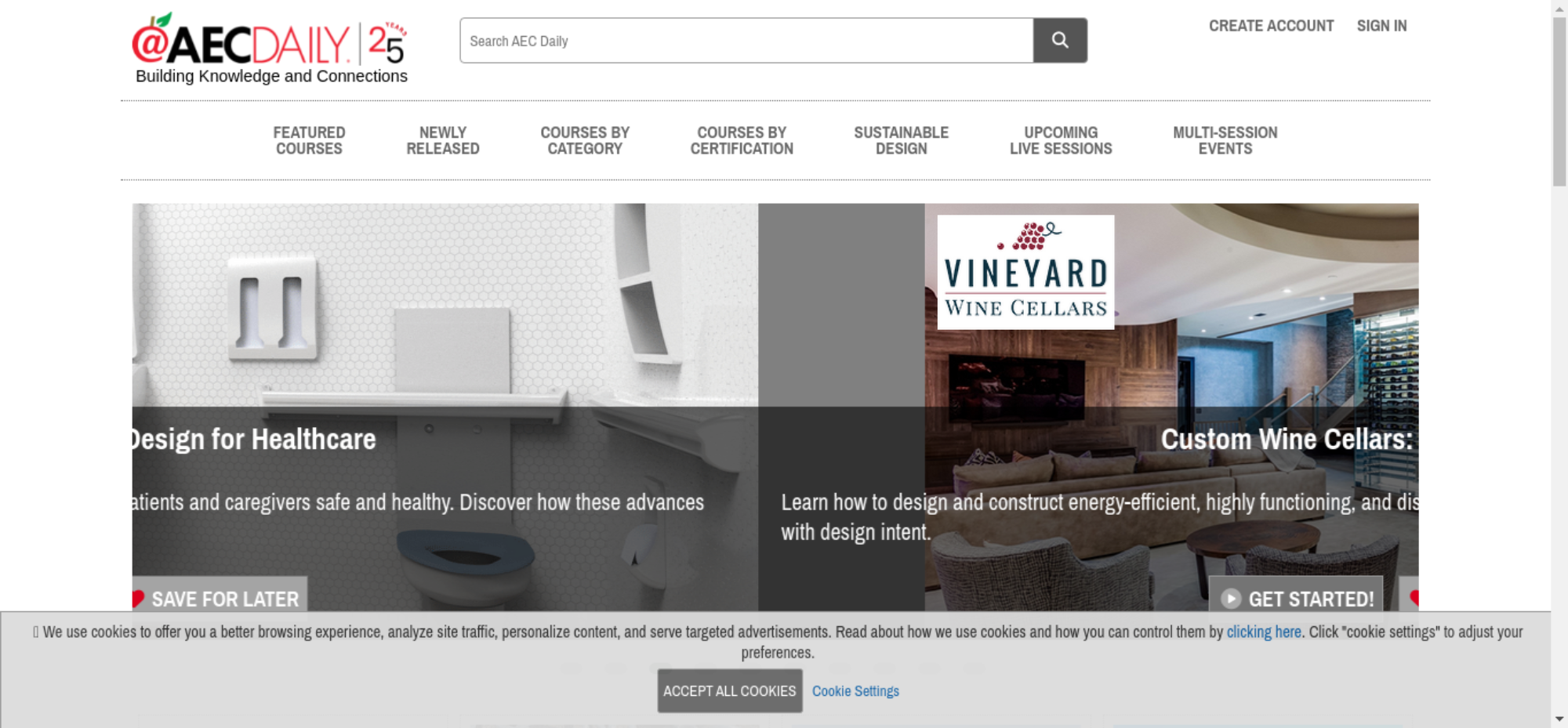
Task: Accept all cookies
Action: [x=730, y=690]
